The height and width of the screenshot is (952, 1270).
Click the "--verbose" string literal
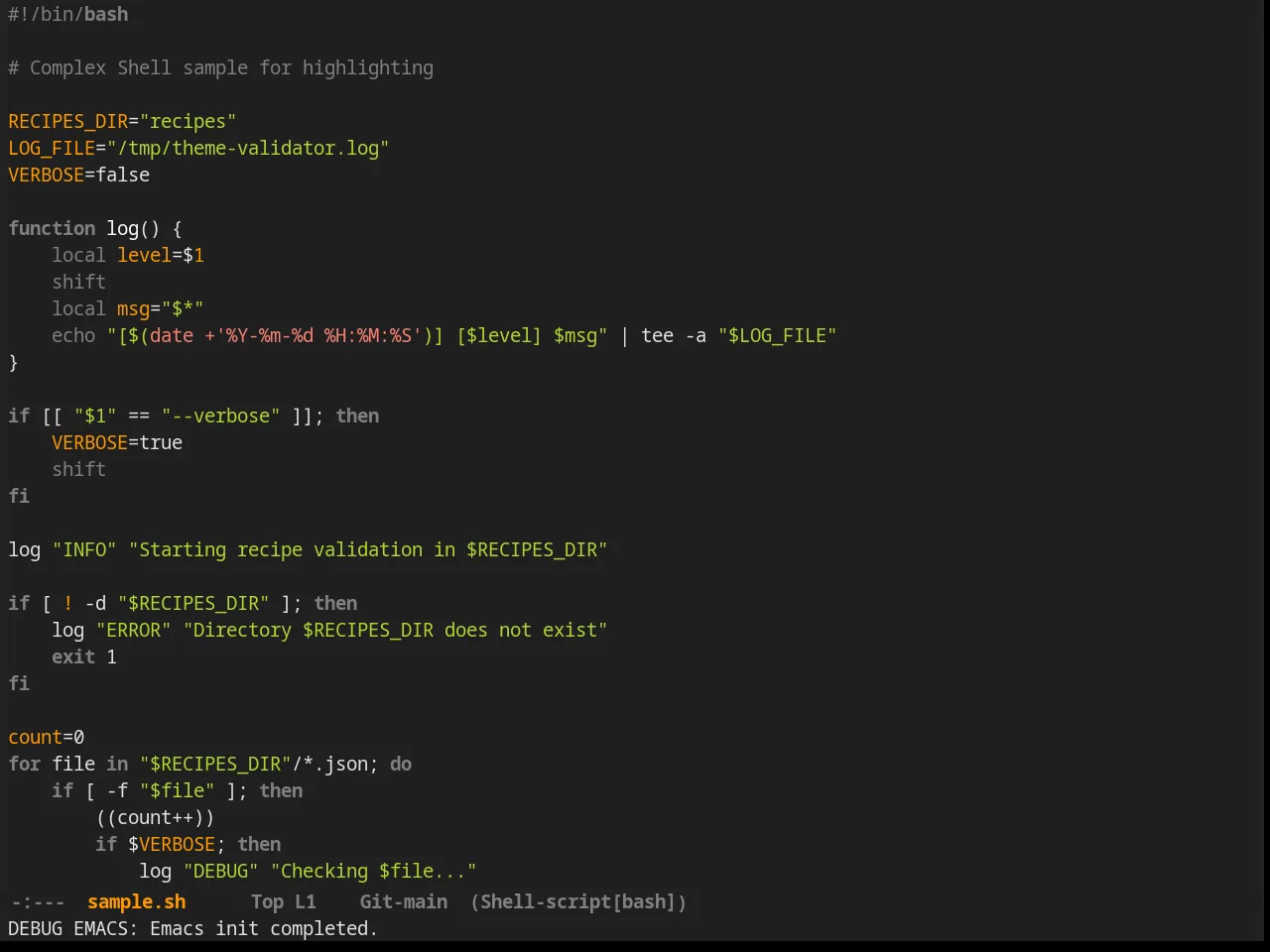coord(220,416)
